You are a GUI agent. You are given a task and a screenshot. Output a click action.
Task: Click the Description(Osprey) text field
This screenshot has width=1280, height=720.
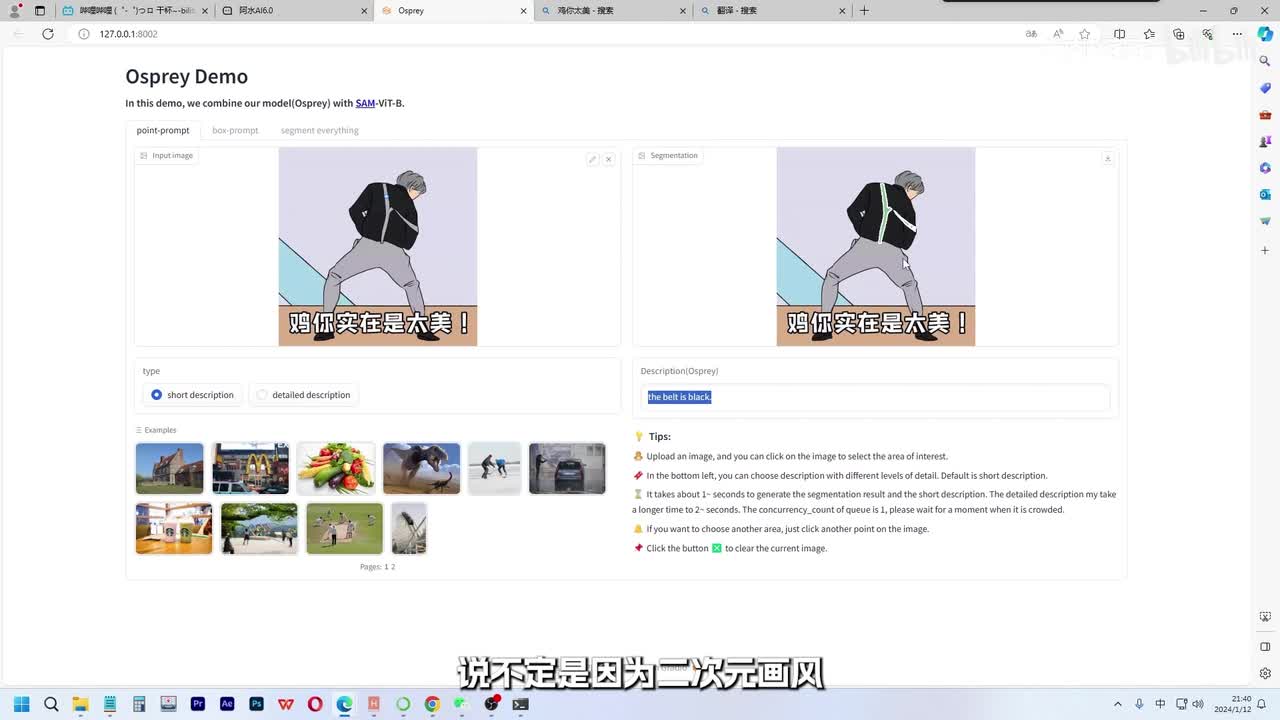(x=875, y=397)
